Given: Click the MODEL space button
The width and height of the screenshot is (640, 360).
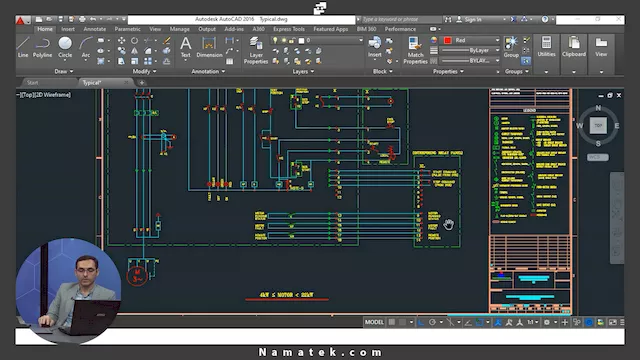Looking at the screenshot, I should click(x=374, y=322).
